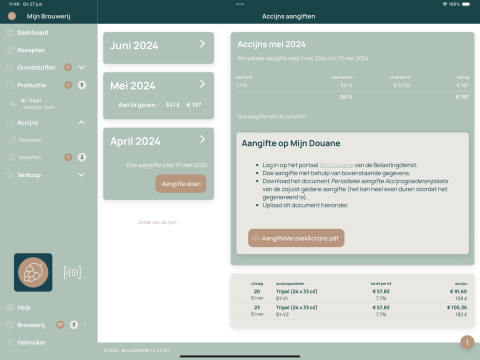Click the orange warning badge next to Grondstoffen
The width and height of the screenshot is (480, 360).
point(68,67)
